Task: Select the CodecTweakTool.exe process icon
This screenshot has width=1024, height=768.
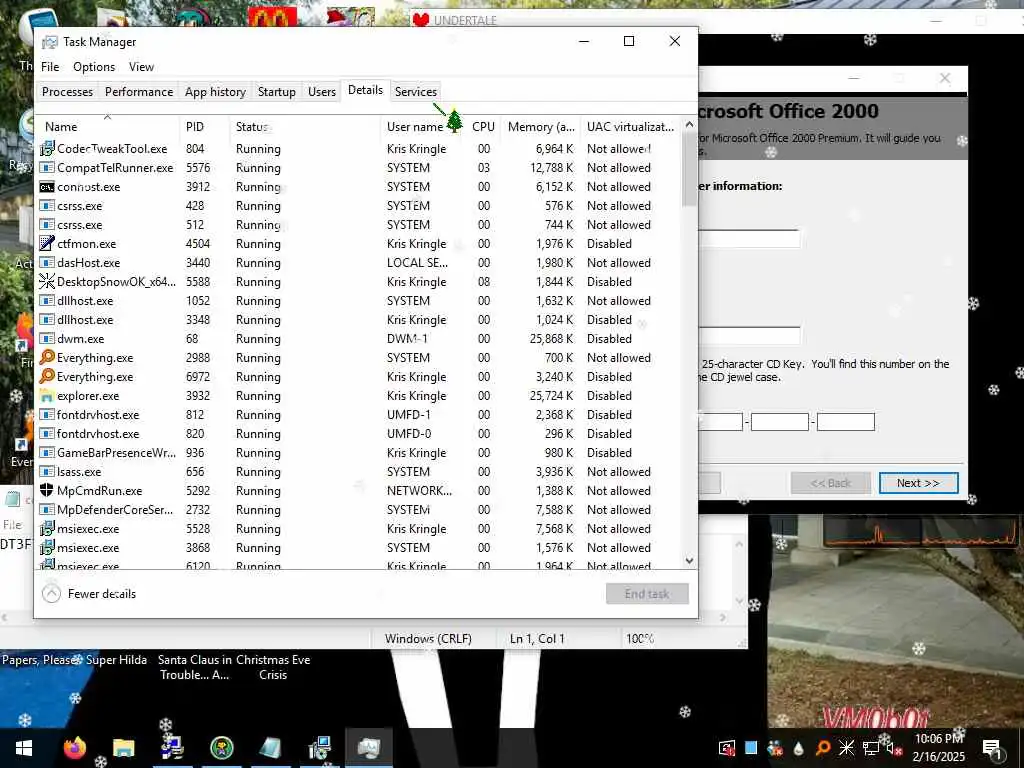Action: point(47,149)
